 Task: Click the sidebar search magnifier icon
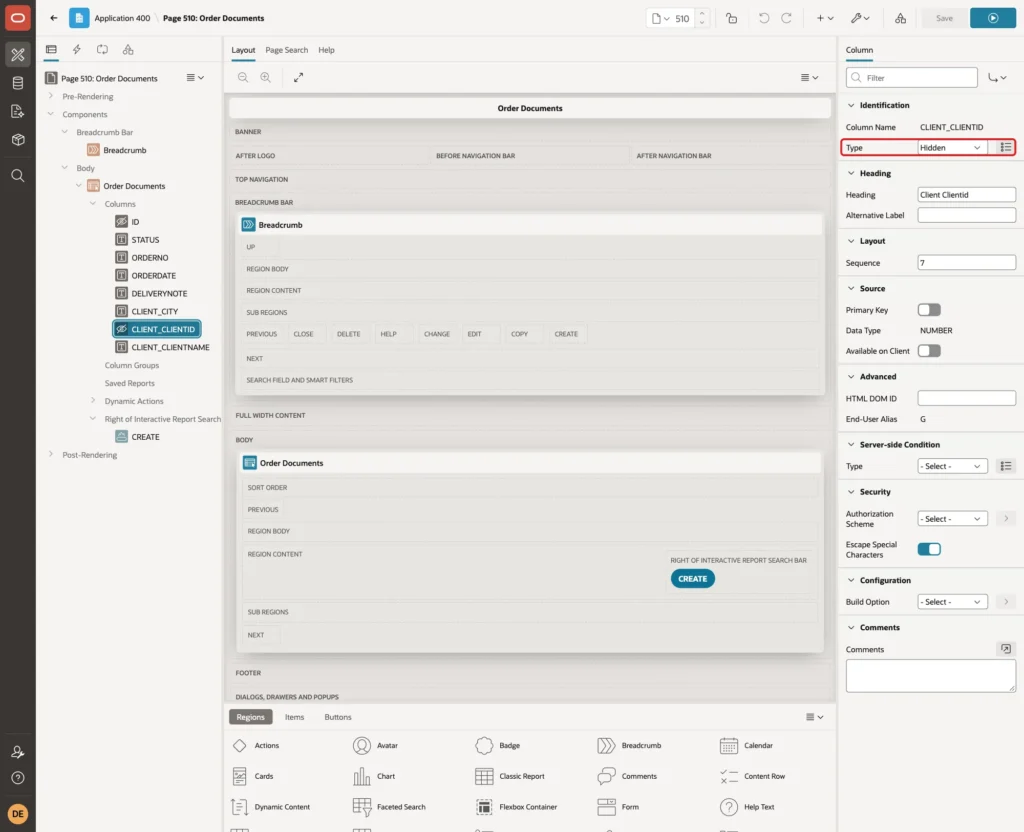point(18,175)
